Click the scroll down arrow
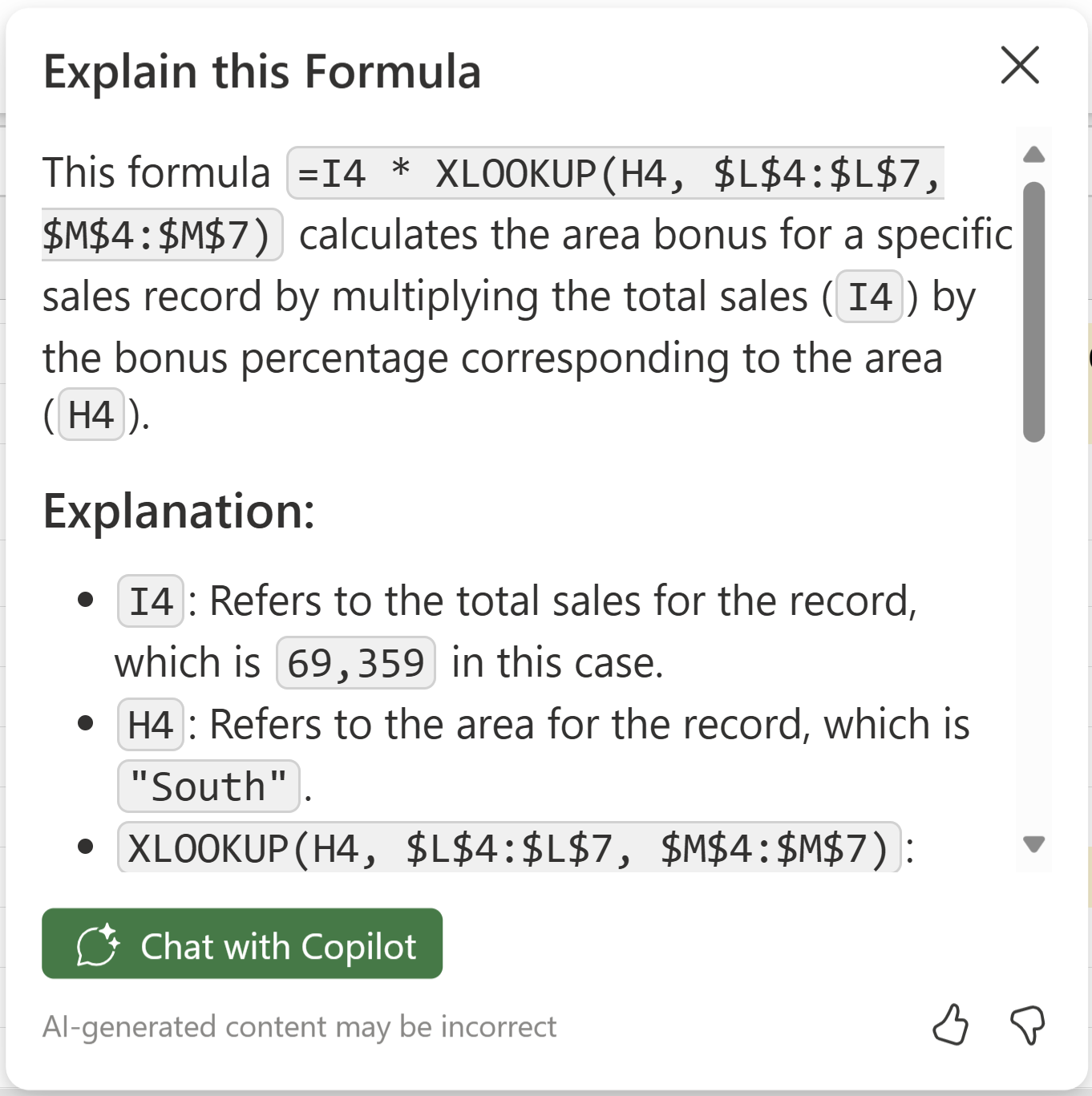The height and width of the screenshot is (1096, 1092). pyautogui.click(x=1033, y=843)
